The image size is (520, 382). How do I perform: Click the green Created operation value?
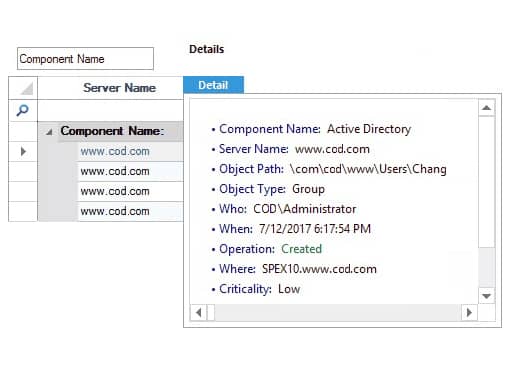point(302,249)
